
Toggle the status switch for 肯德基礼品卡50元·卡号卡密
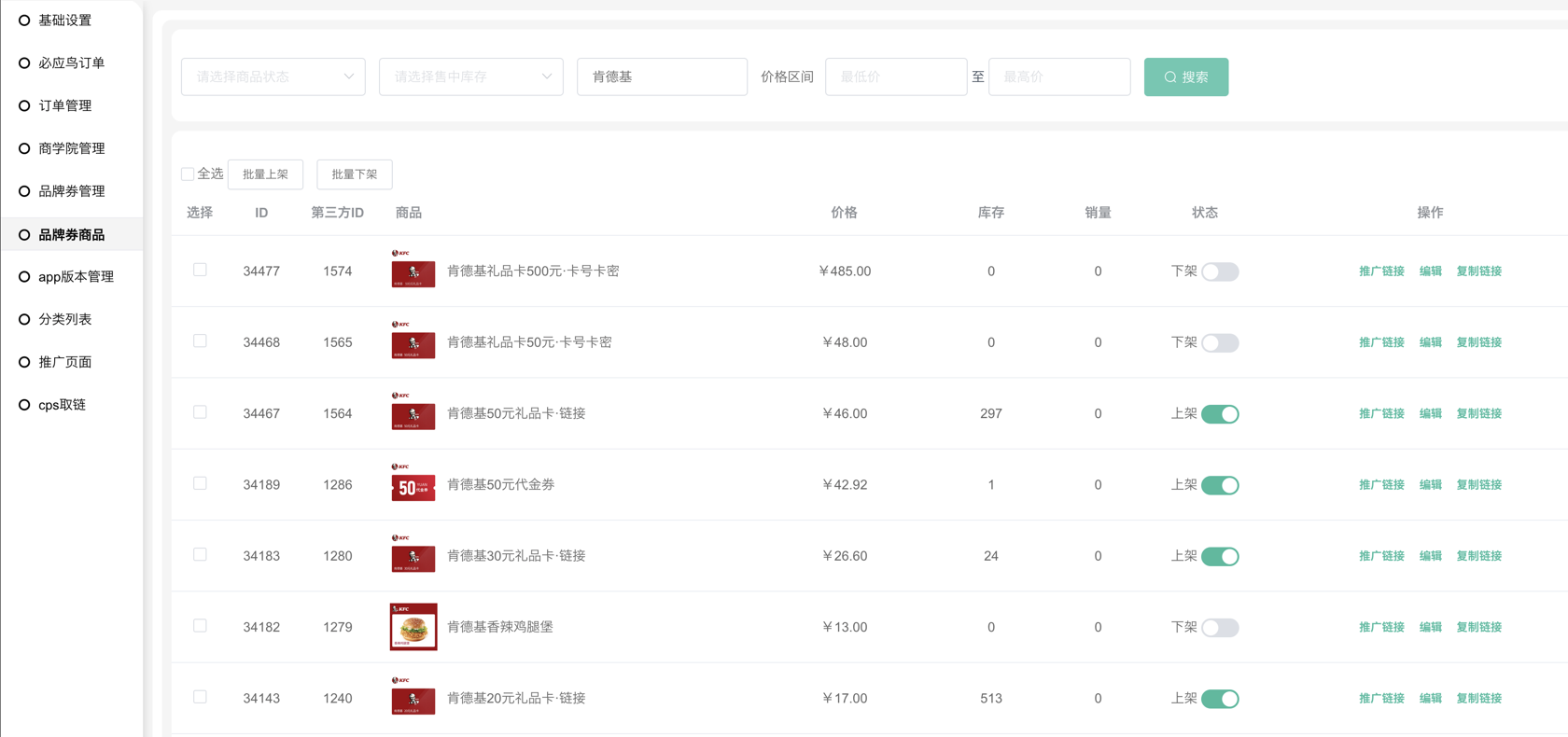coord(1220,342)
